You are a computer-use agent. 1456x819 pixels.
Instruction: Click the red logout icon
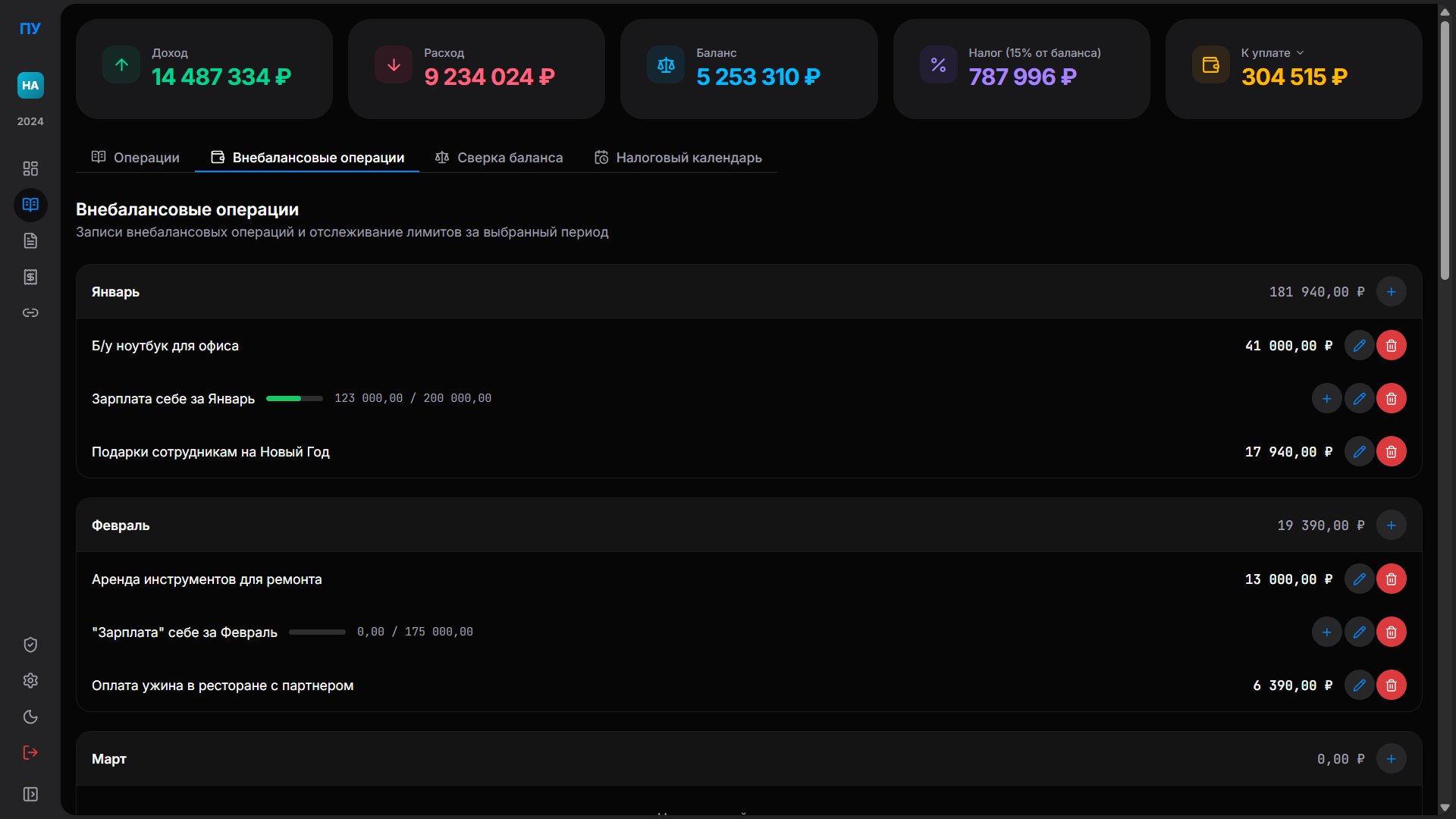(x=30, y=752)
